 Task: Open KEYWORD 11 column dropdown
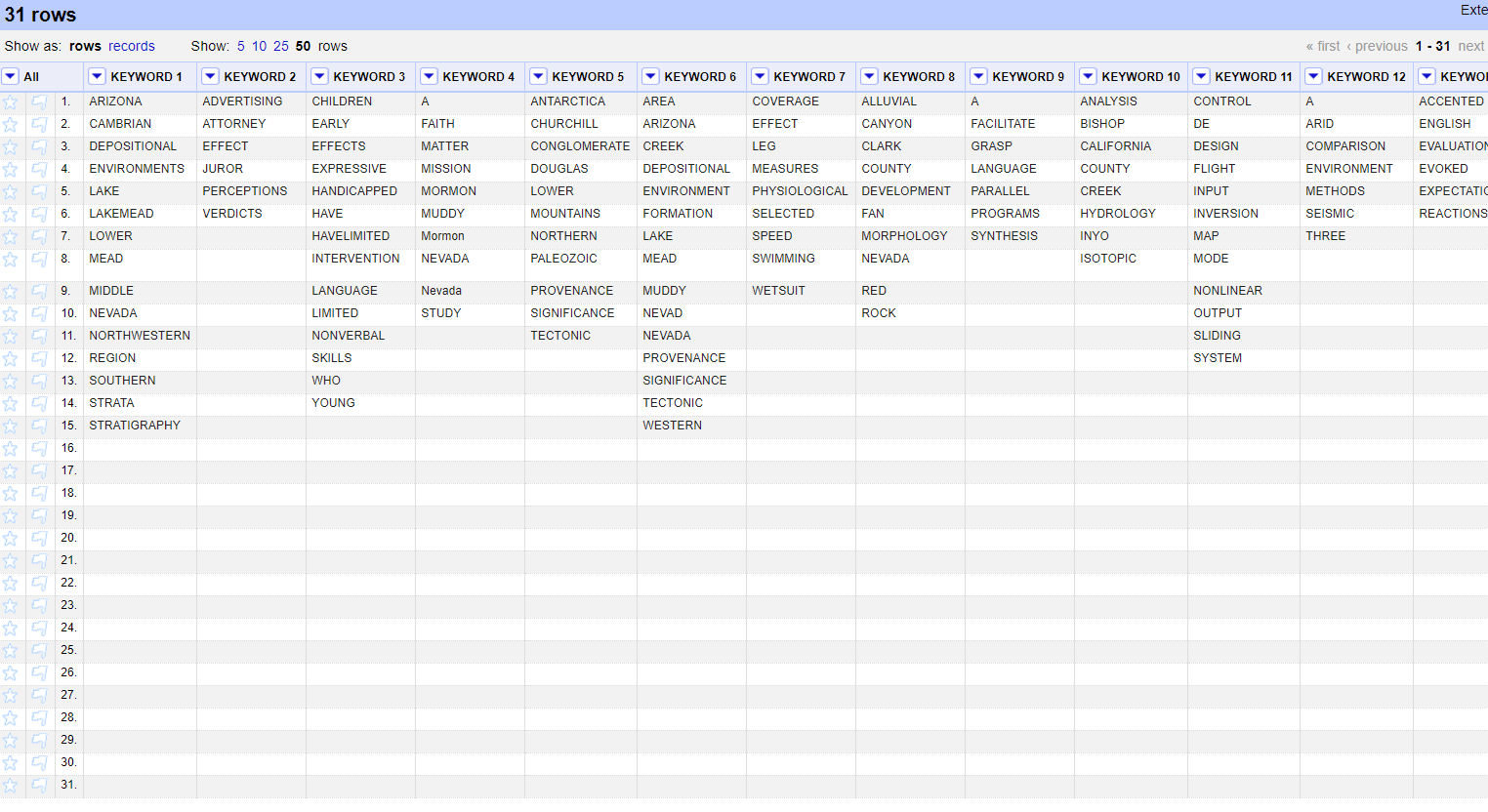coord(1201,76)
